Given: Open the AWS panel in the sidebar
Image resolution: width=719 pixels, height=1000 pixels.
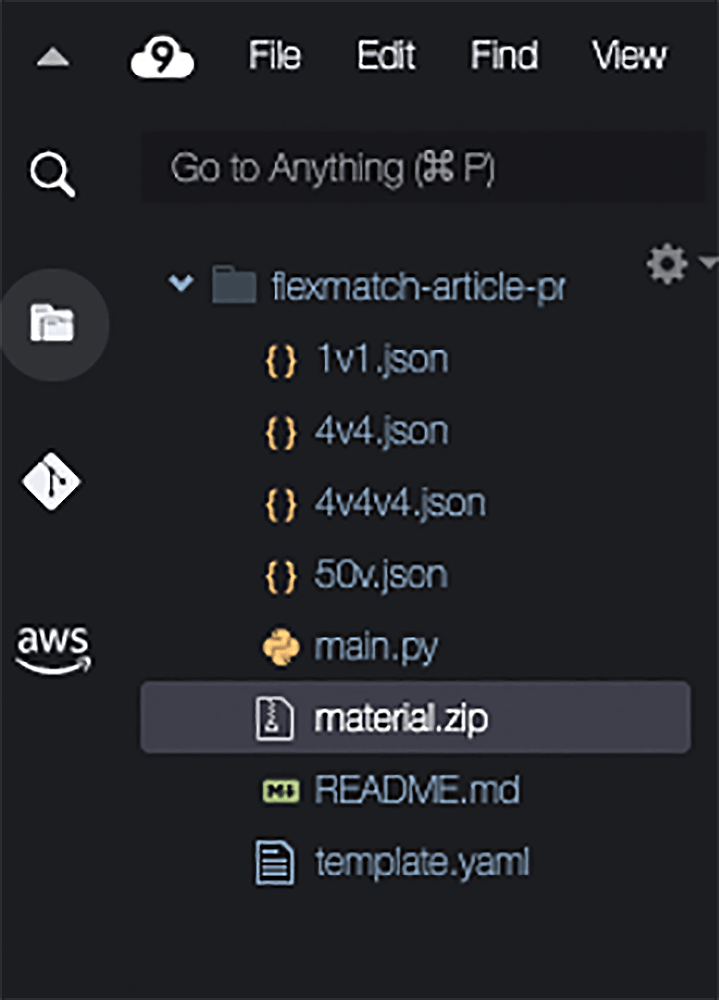Looking at the screenshot, I should click(x=51, y=645).
